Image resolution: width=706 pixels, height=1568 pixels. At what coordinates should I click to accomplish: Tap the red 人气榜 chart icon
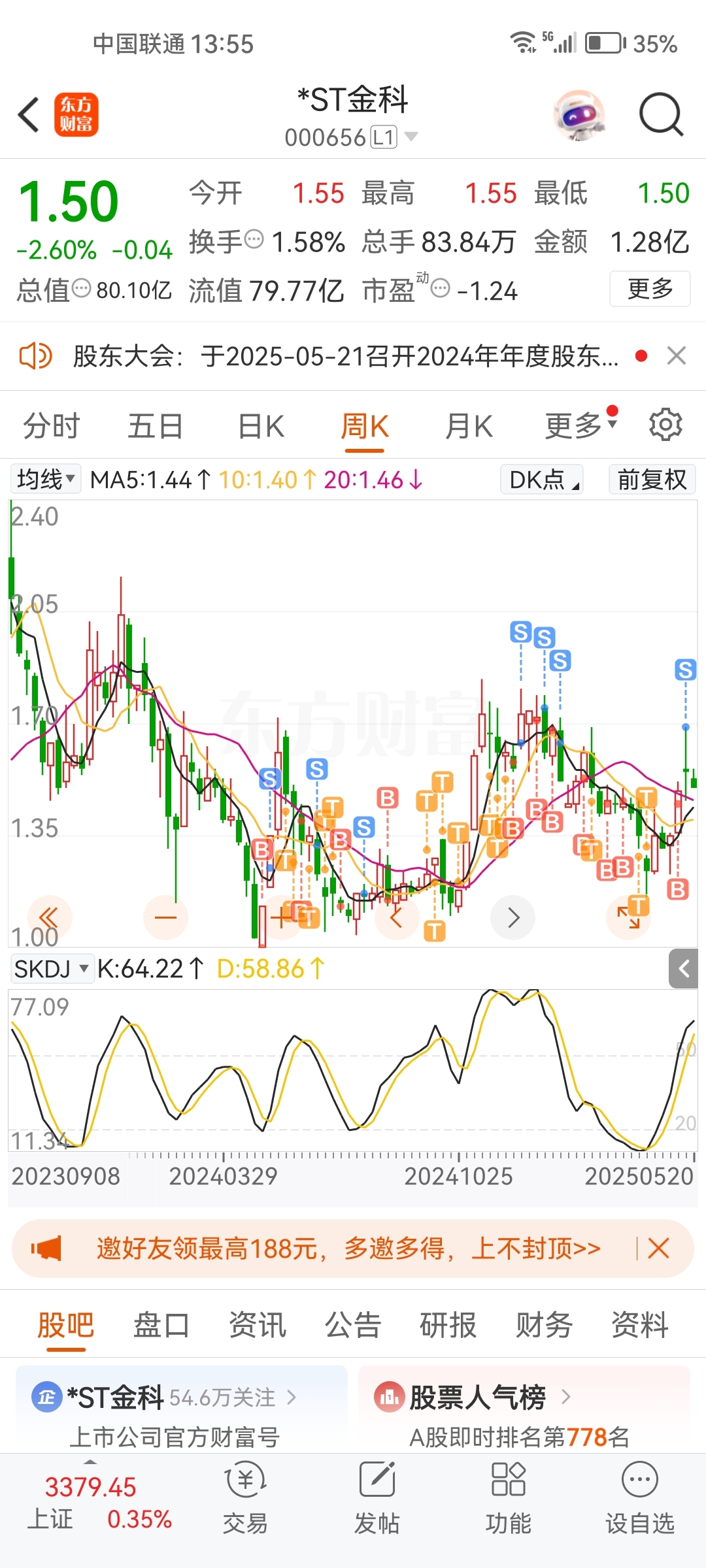[389, 1397]
